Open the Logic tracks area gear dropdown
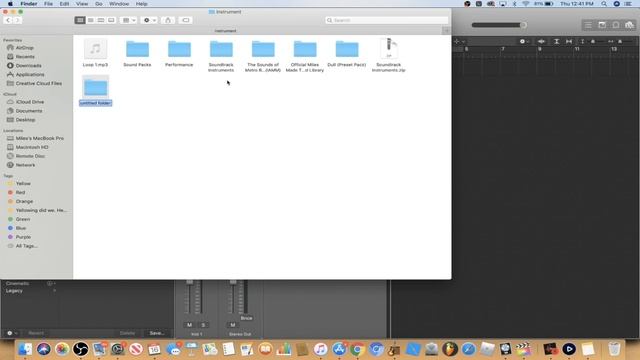Image resolution: width=640 pixels, height=360 pixels. (524, 41)
